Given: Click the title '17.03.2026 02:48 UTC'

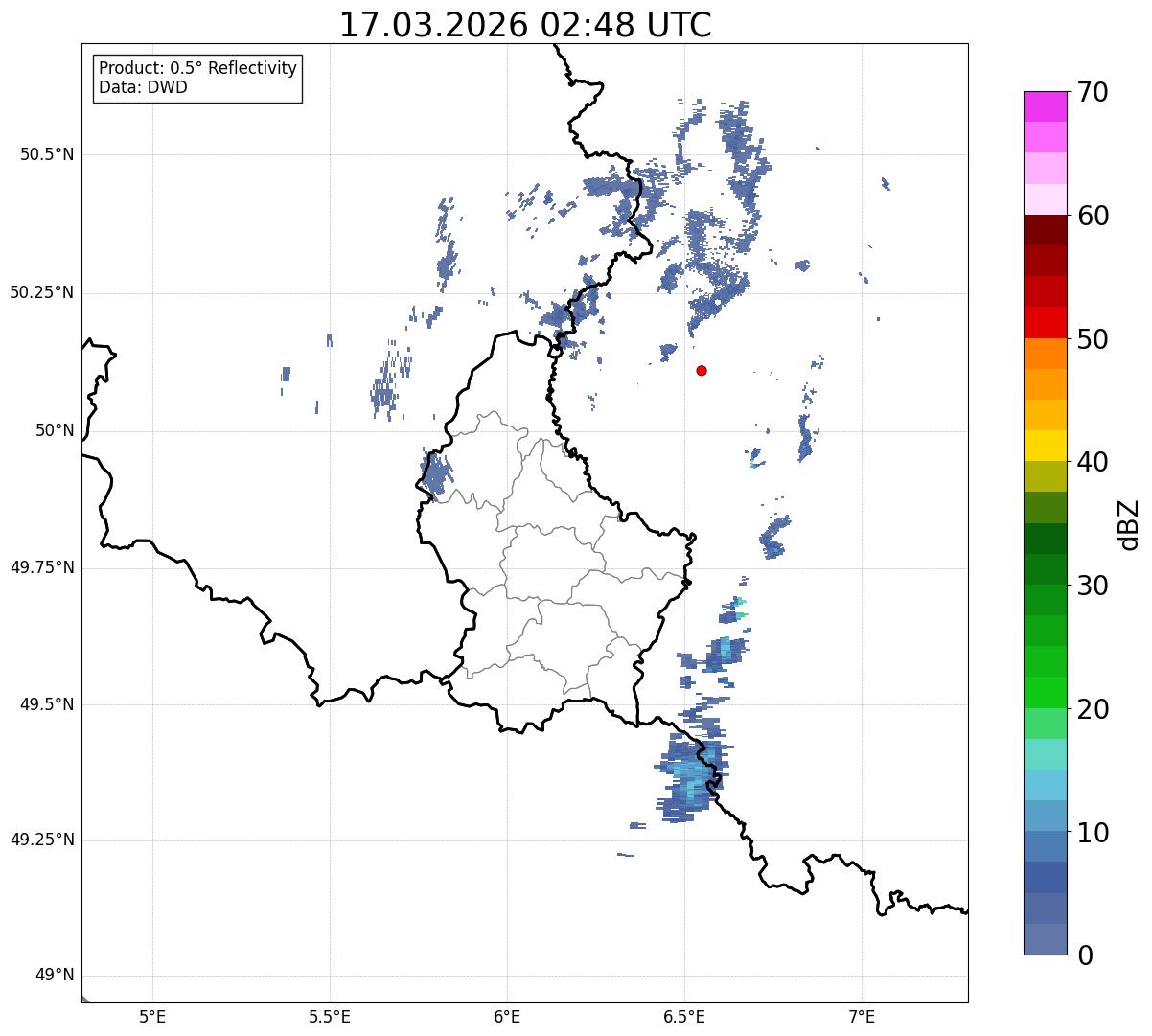Looking at the screenshot, I should pyautogui.click(x=525, y=25).
